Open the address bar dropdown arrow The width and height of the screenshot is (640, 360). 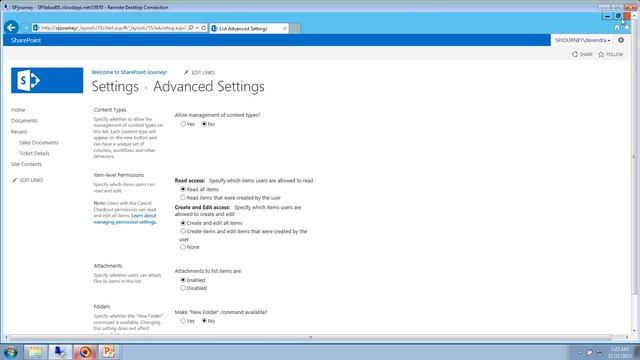click(x=197, y=28)
